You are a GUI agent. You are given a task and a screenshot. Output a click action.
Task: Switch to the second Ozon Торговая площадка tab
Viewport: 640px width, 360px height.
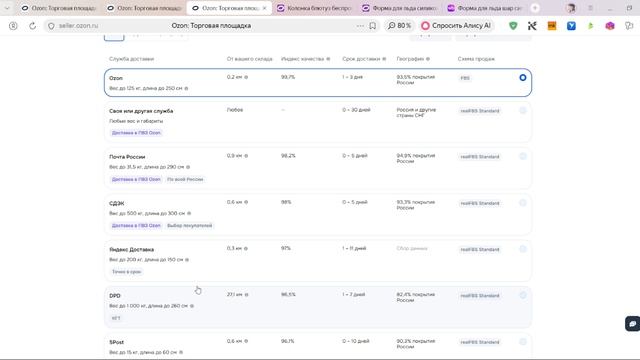(145, 8)
